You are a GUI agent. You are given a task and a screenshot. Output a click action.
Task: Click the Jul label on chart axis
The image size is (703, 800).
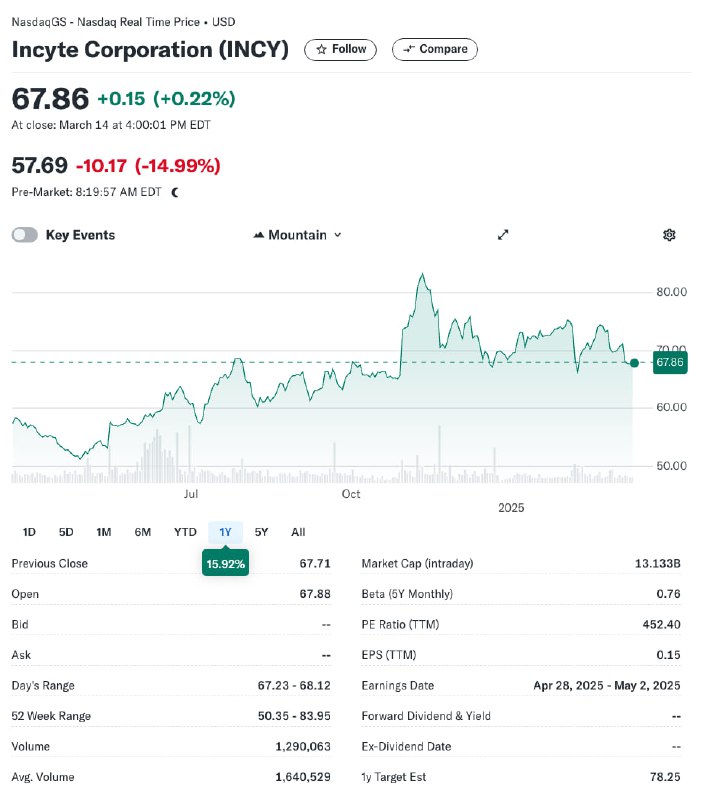tap(191, 494)
